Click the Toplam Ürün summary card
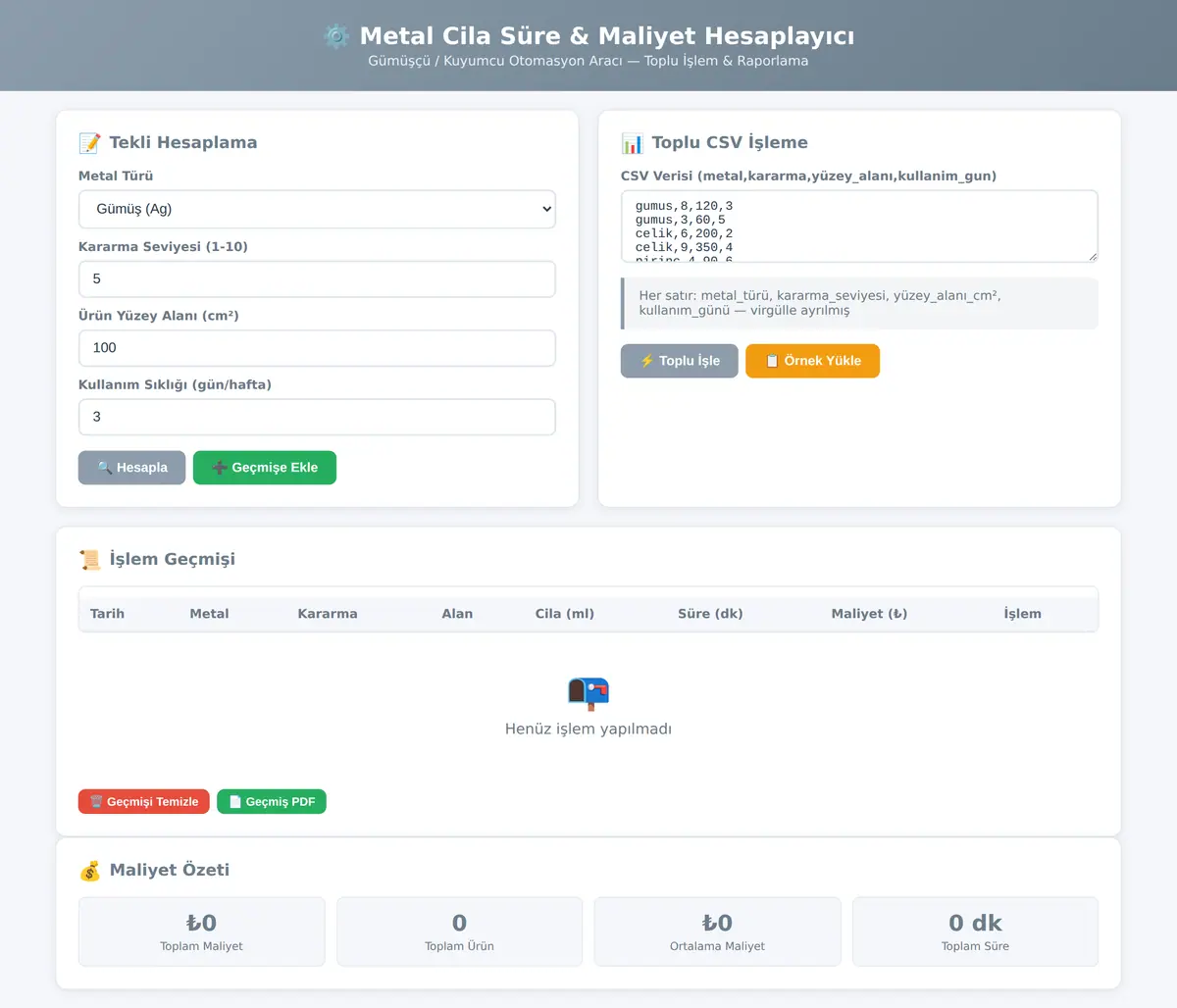 point(459,932)
